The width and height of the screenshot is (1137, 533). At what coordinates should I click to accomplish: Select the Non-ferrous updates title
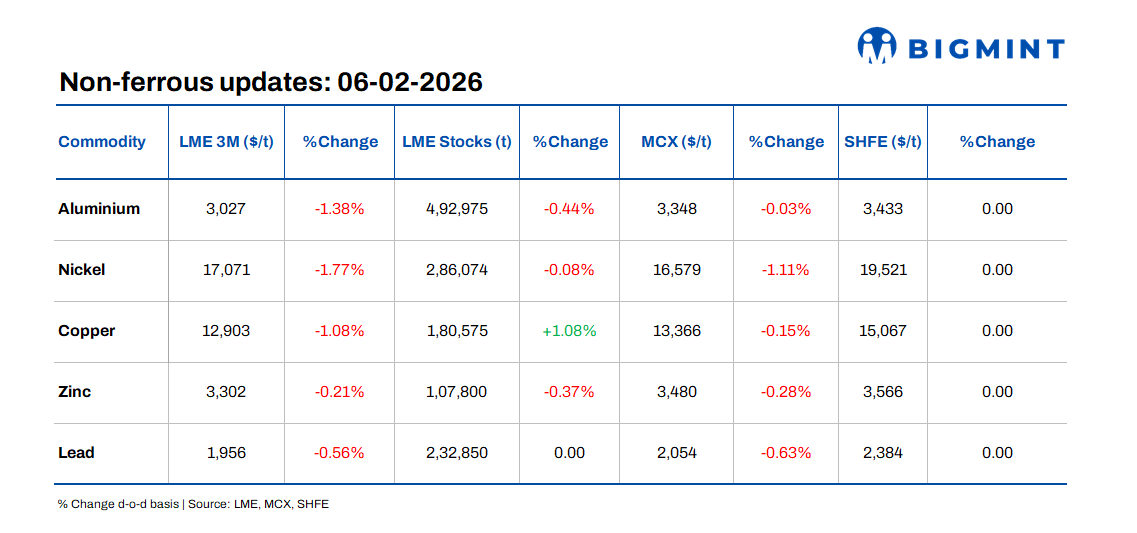point(271,82)
